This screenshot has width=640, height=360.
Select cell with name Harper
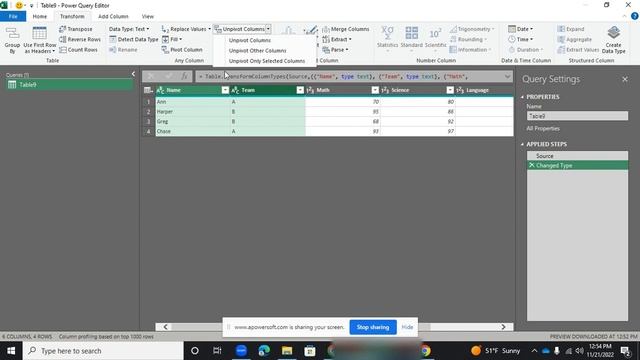pos(193,111)
